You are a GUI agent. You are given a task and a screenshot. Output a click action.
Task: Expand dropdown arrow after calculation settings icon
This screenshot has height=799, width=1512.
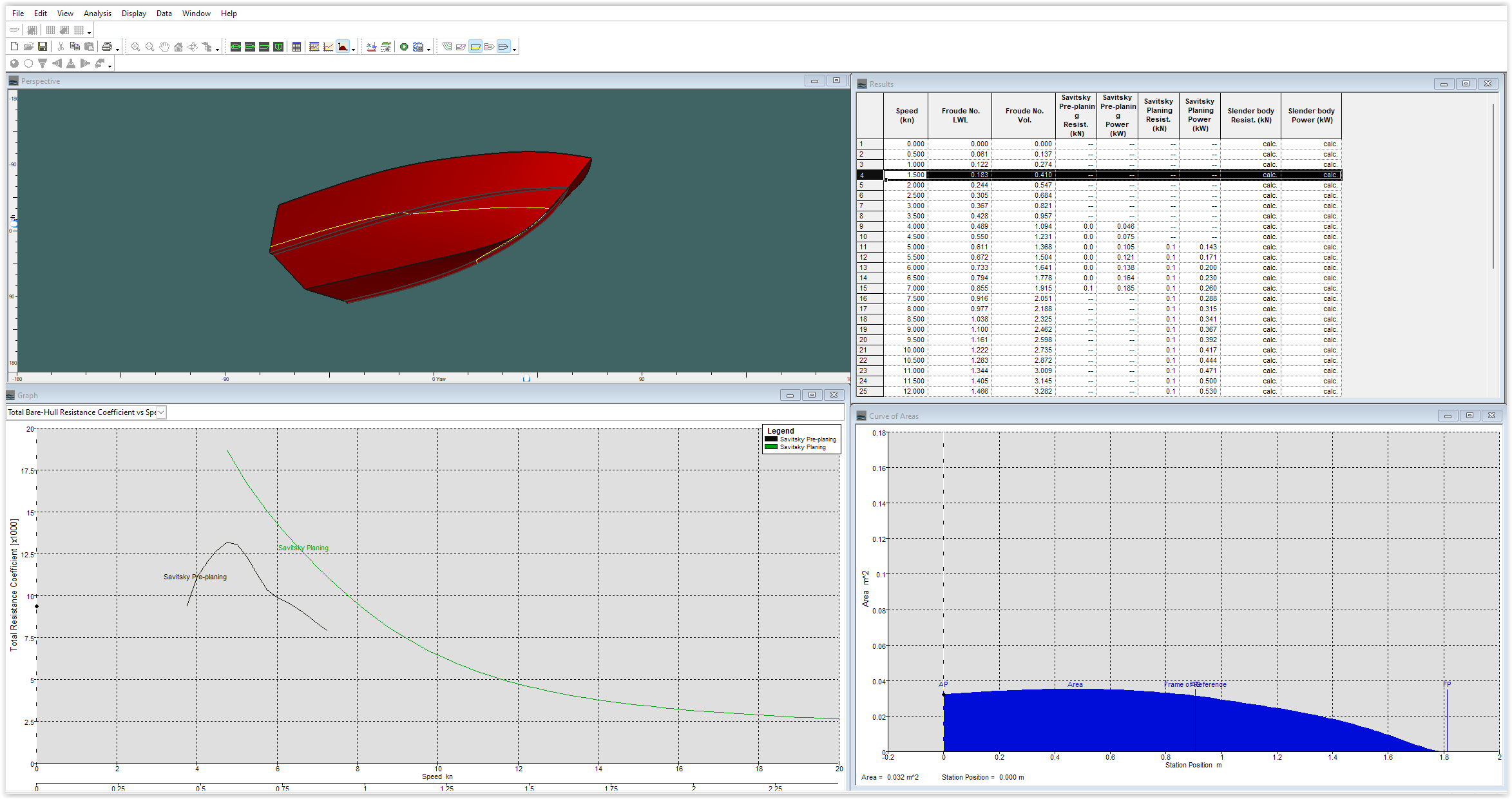pyautogui.click(x=428, y=49)
